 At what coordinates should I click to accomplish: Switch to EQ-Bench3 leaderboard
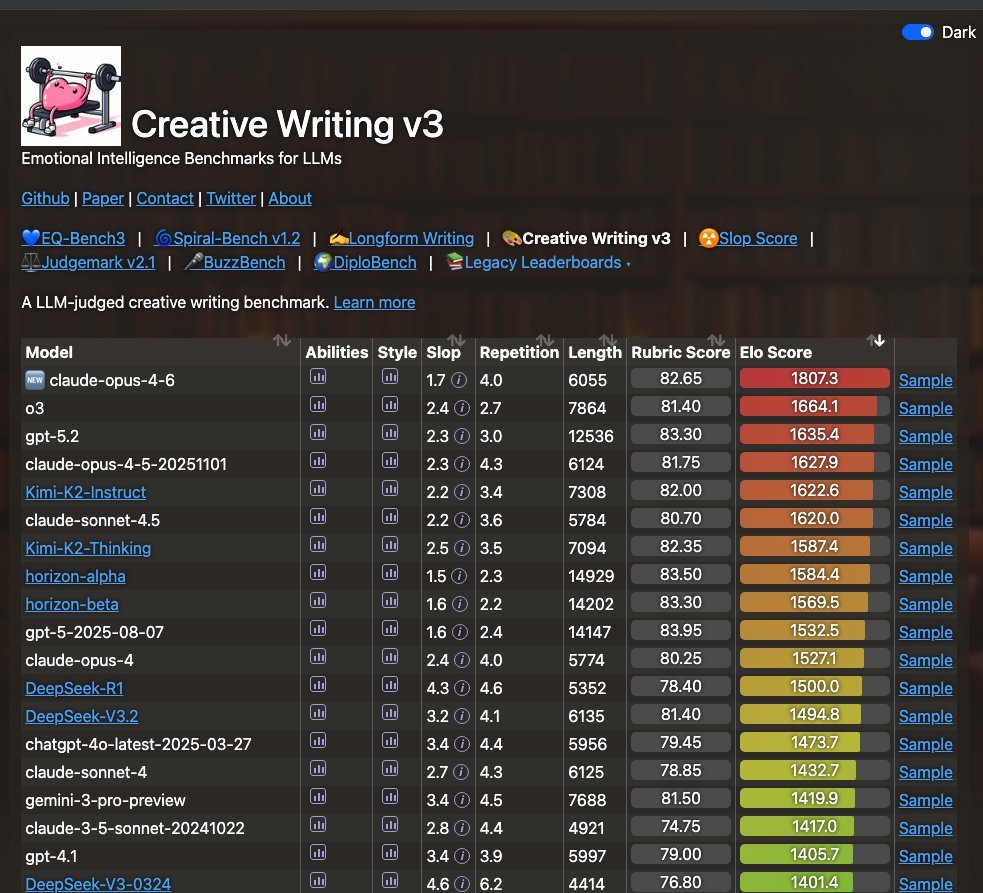coord(73,238)
